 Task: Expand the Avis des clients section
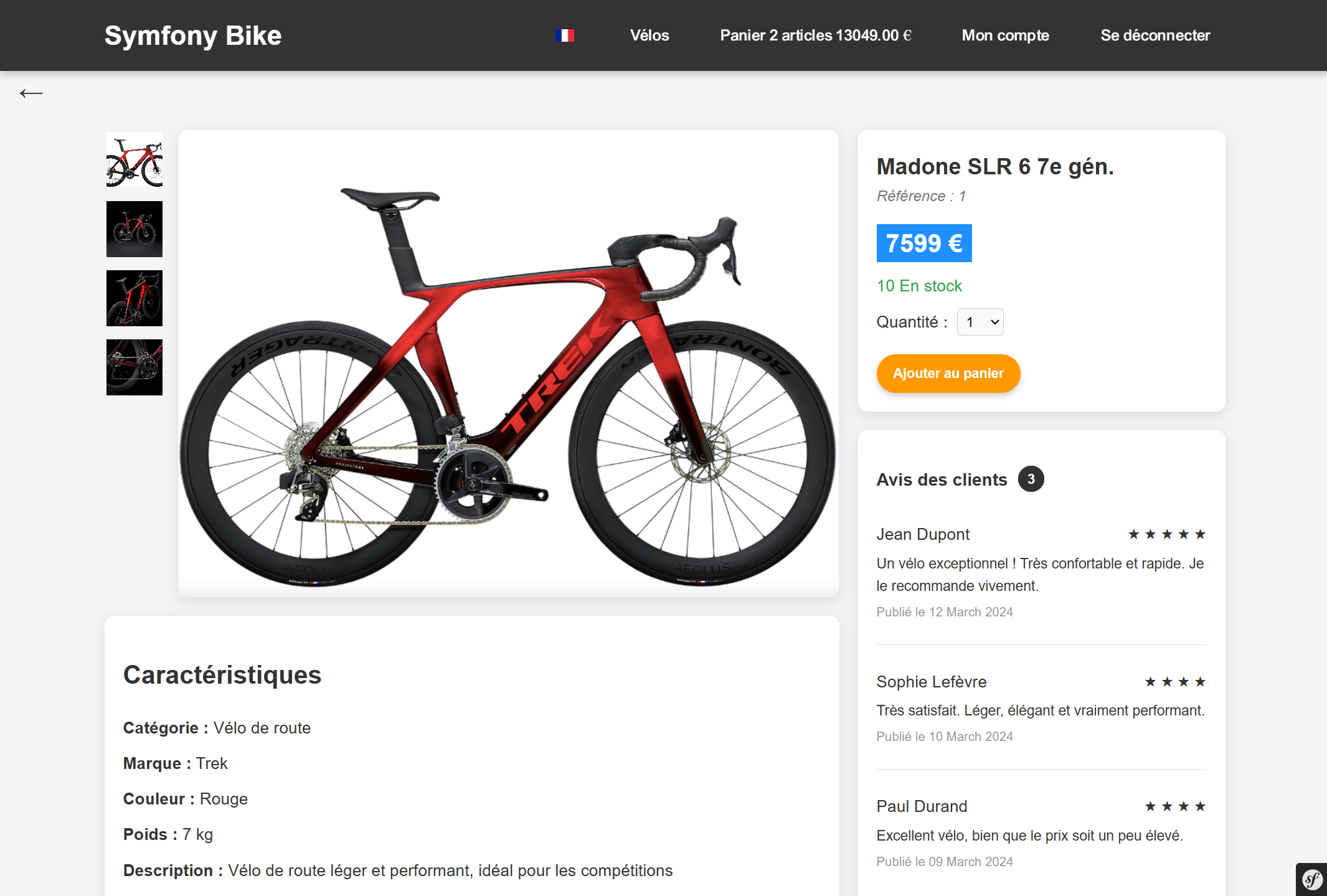[x=942, y=479]
